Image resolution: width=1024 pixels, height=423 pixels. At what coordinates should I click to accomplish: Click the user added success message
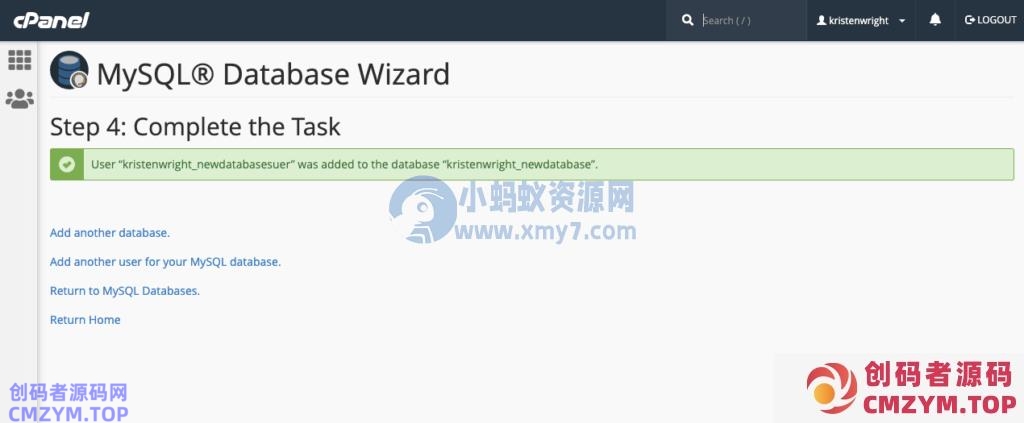click(x=344, y=164)
